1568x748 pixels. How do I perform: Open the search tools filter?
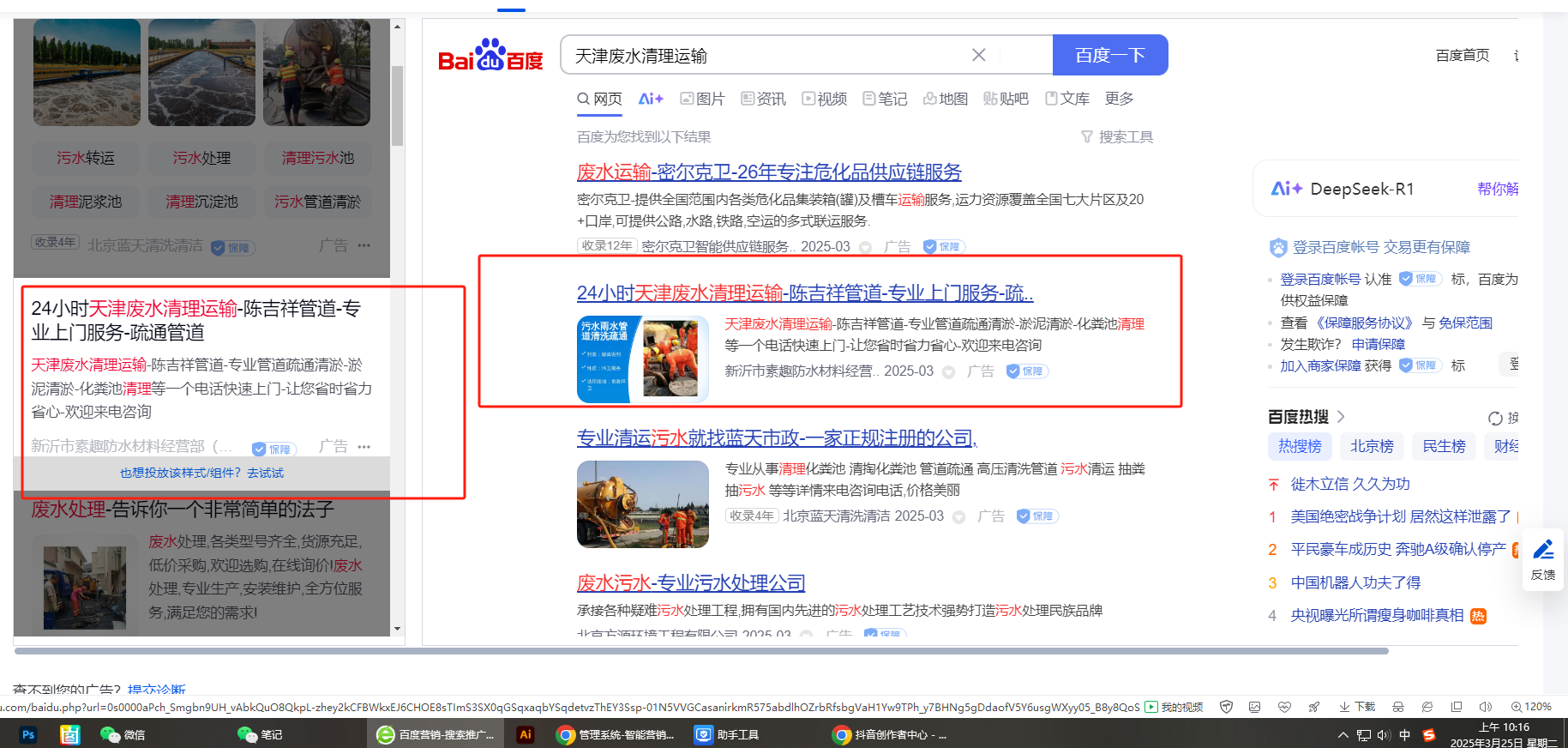1117,137
